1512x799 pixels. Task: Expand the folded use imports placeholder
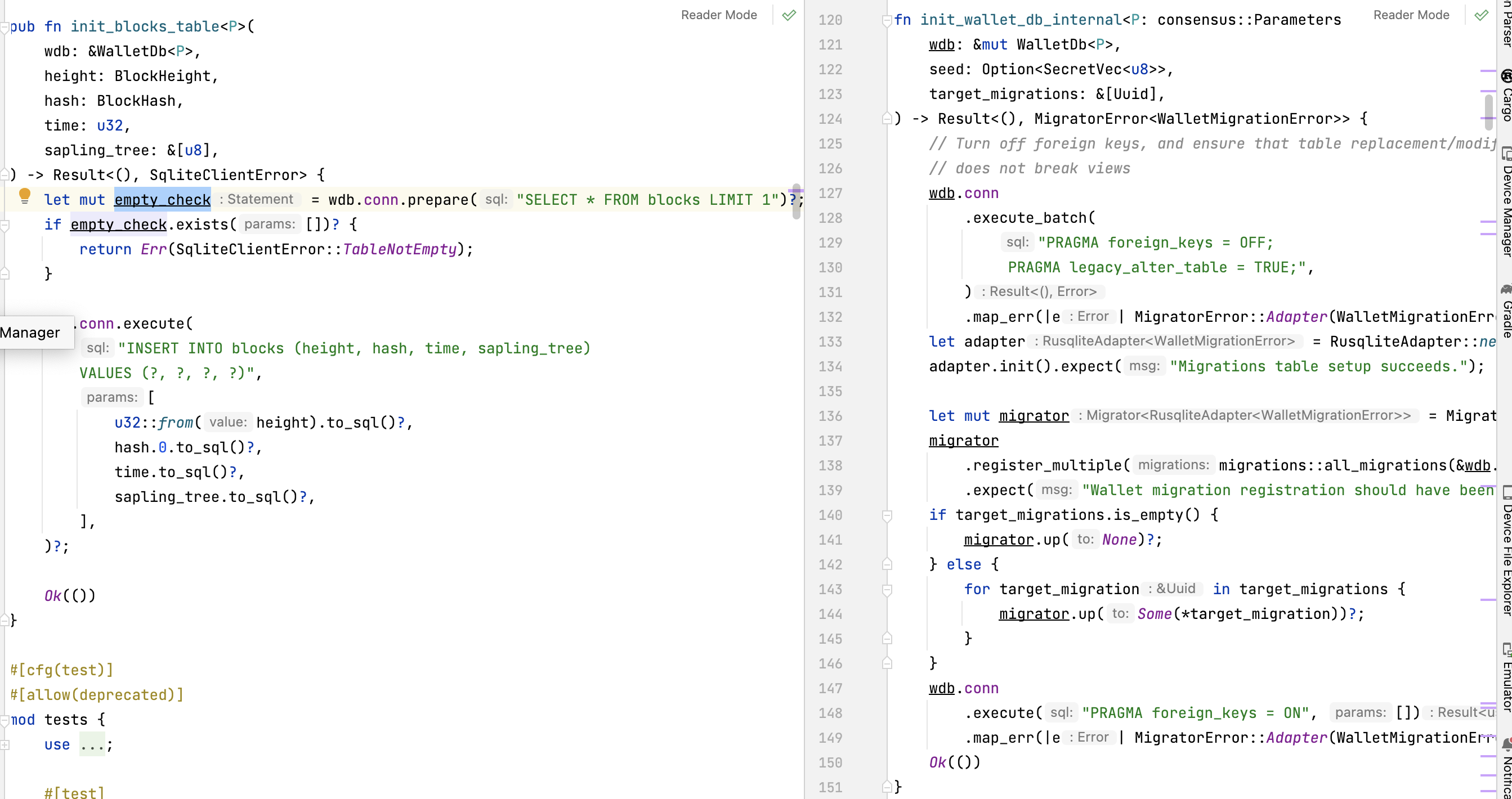click(92, 744)
